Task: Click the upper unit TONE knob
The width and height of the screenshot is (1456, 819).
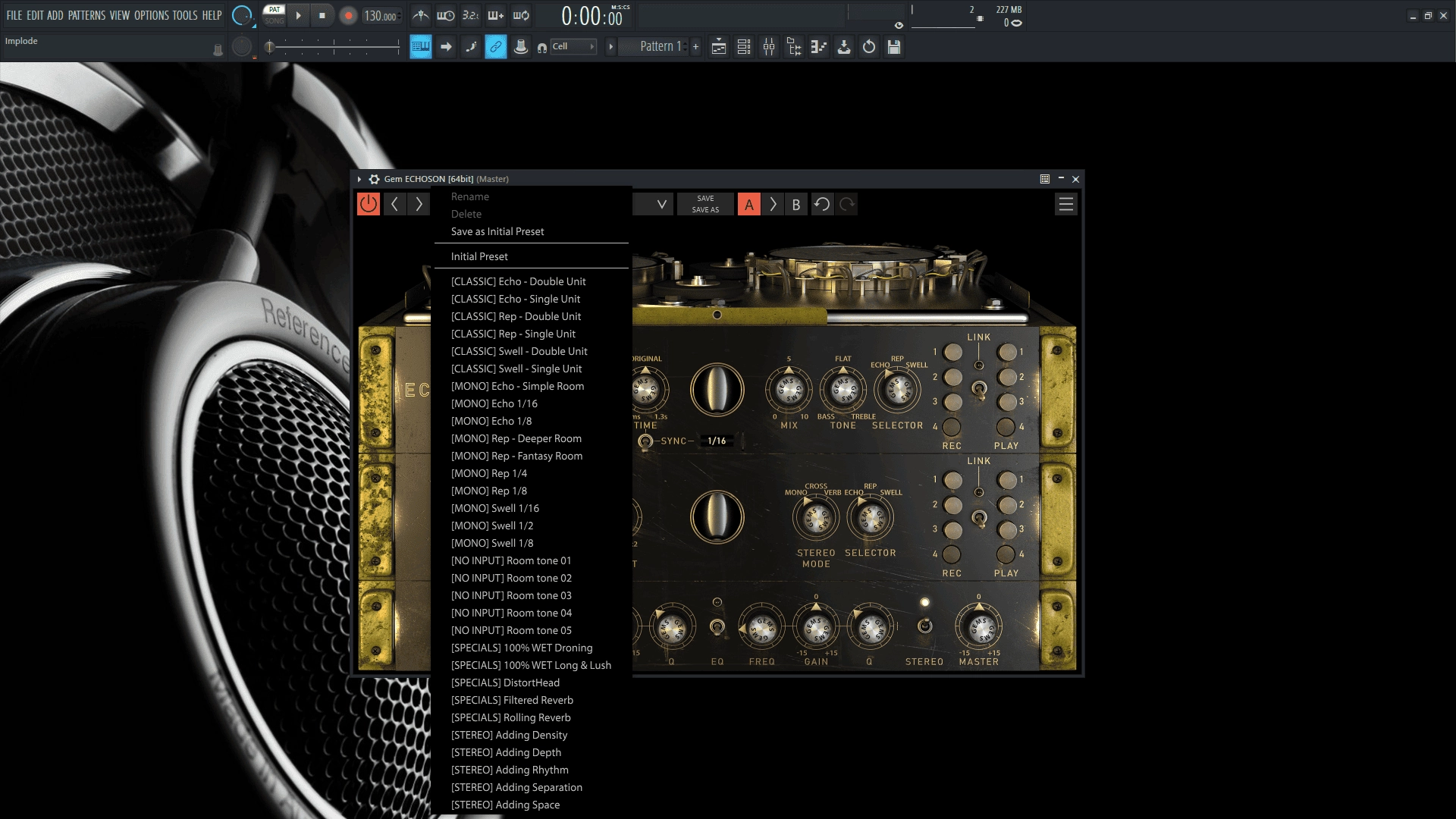Action: click(x=843, y=390)
